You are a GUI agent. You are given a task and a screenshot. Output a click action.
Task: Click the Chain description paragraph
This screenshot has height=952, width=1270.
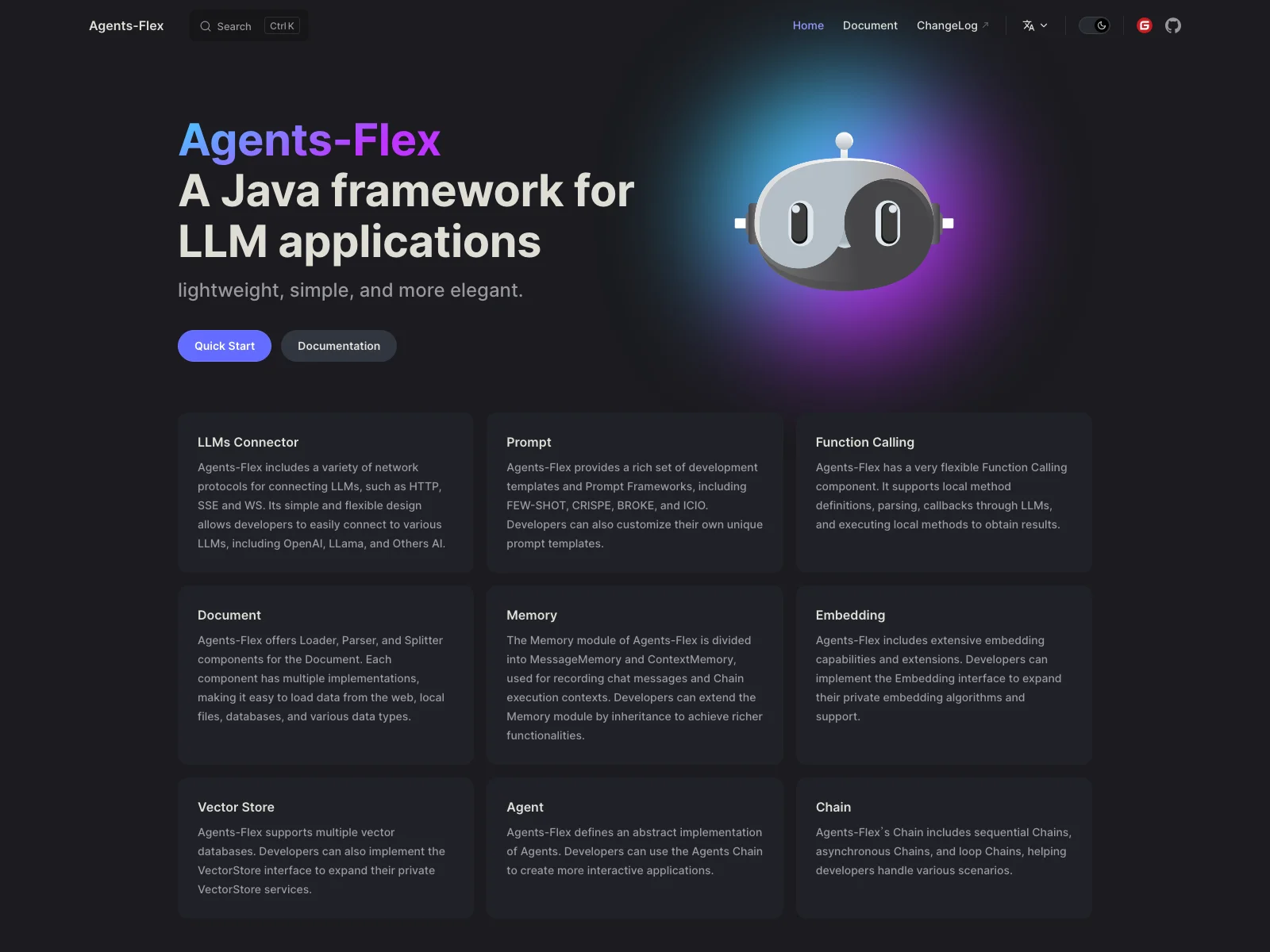point(944,851)
